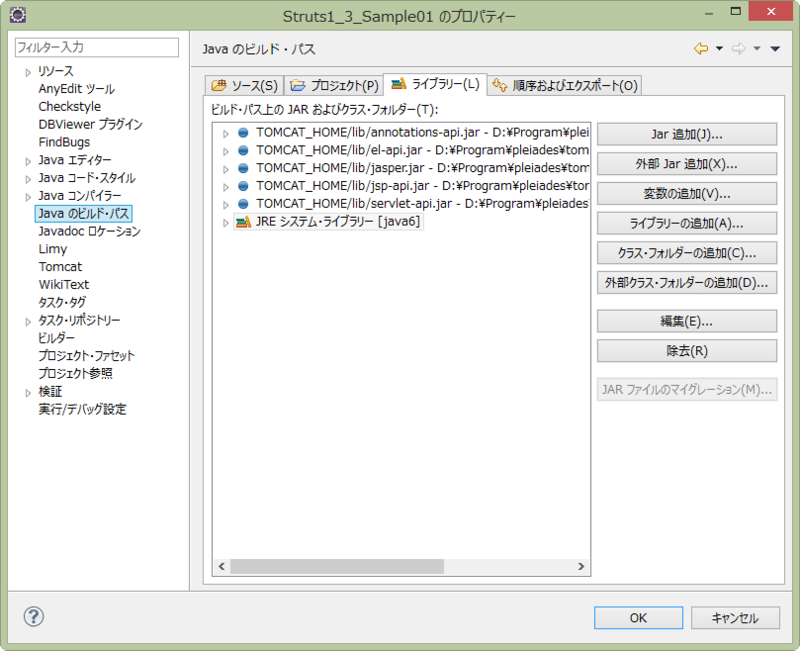
Task: Open the forward history dropdown arrow
Action: (x=757, y=48)
